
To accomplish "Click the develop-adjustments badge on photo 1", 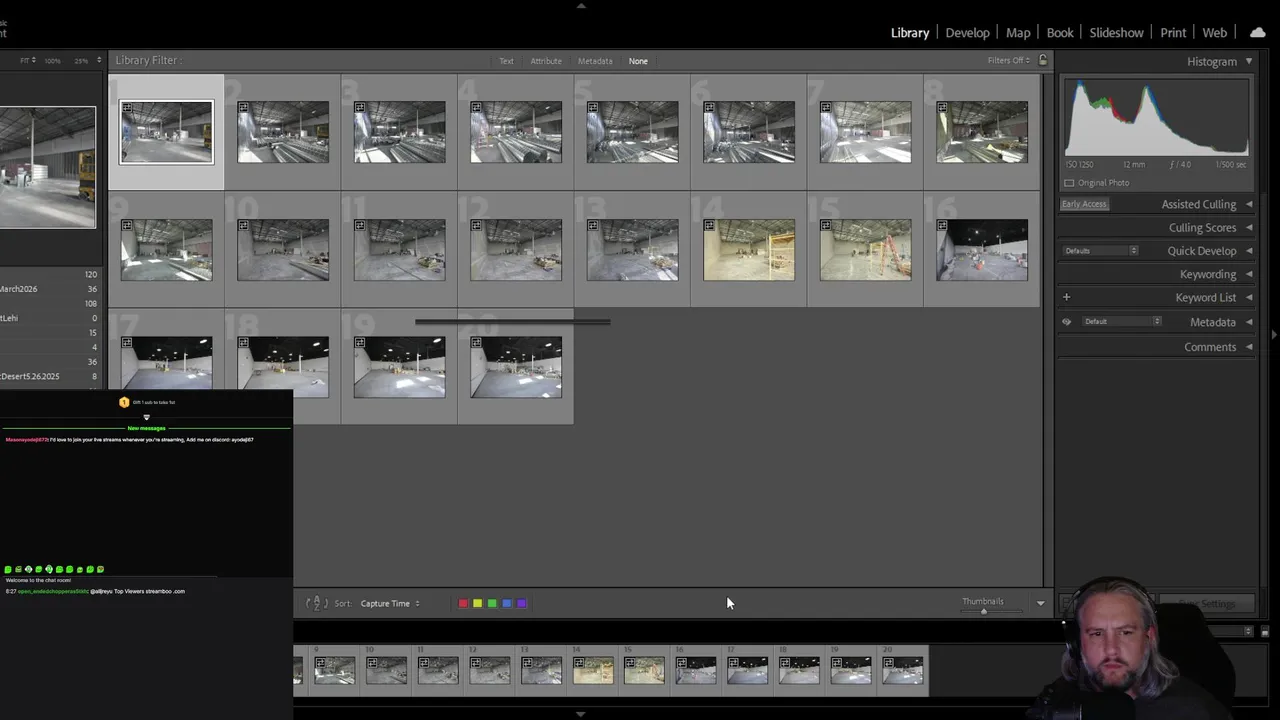I will point(127,108).
